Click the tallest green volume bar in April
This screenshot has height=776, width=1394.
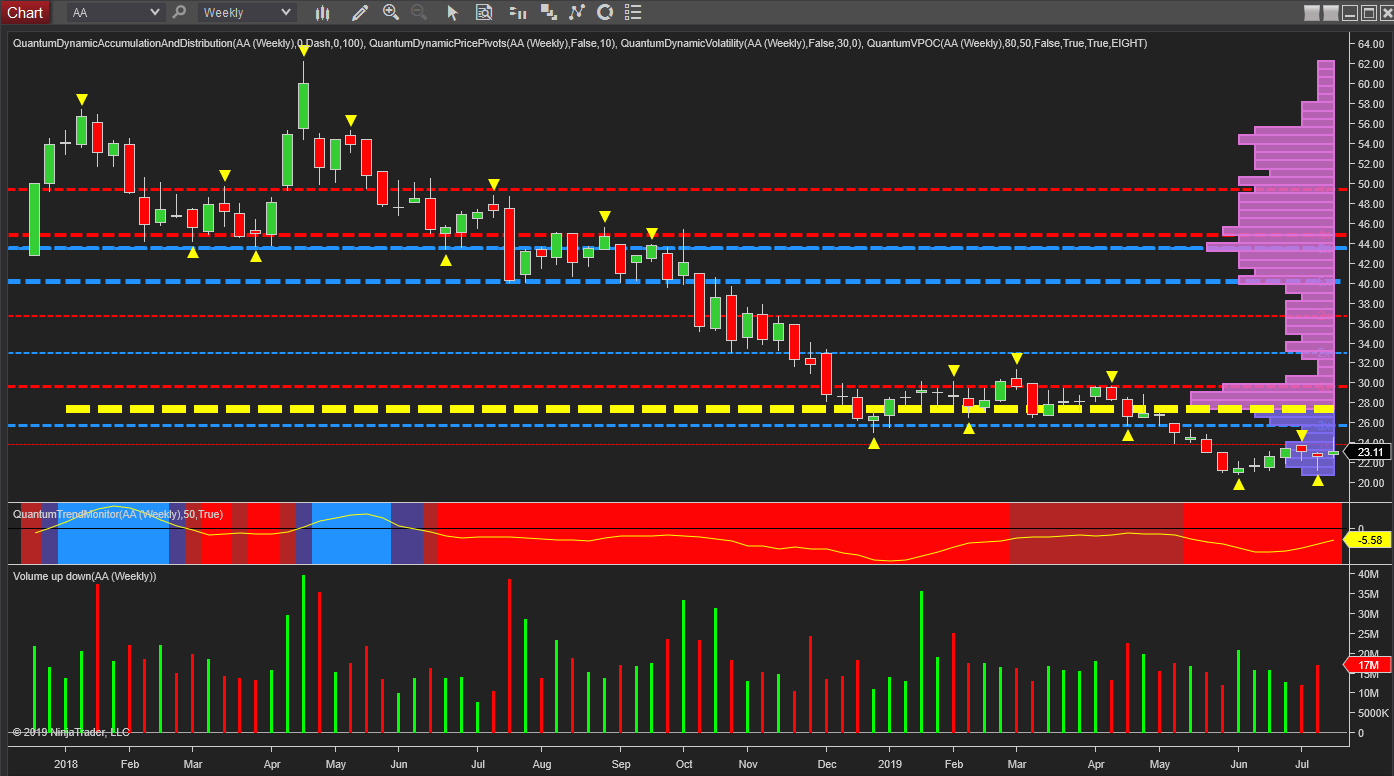303,654
